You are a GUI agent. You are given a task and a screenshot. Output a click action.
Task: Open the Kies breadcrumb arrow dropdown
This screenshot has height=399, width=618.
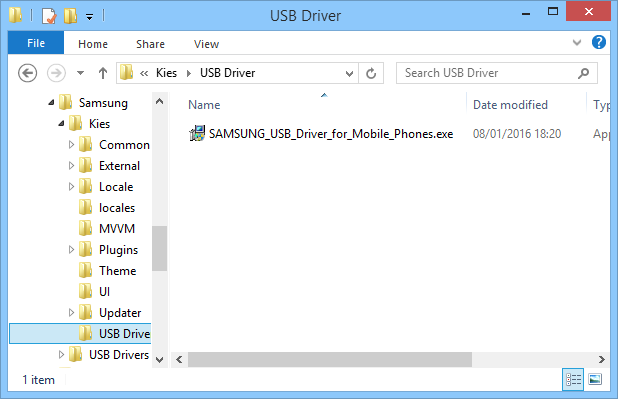click(189, 73)
